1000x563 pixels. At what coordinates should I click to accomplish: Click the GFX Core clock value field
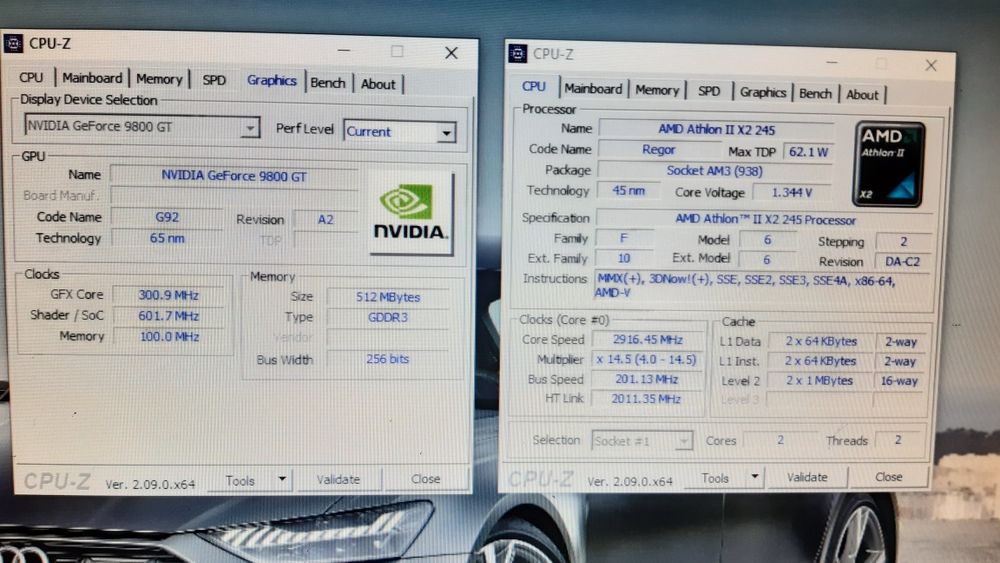168,295
